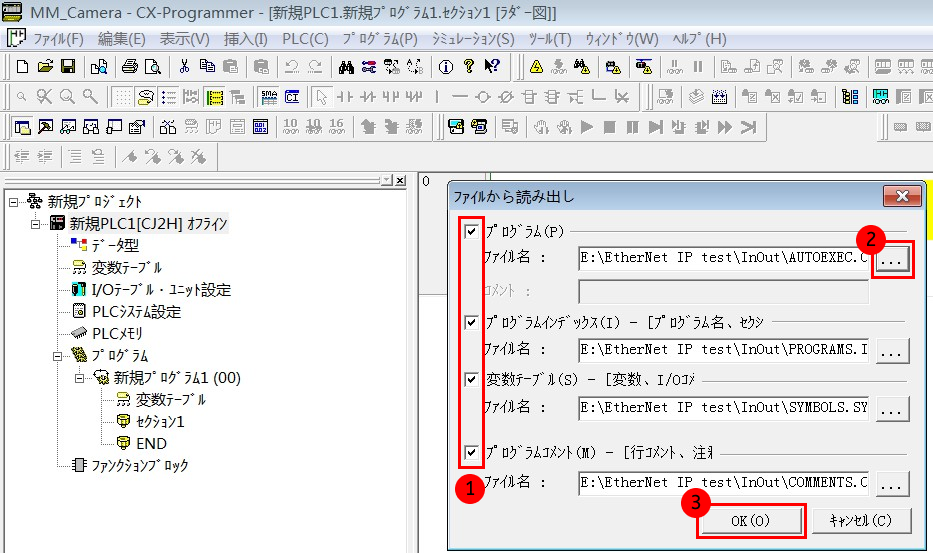Click the context help arrow-question icon

[492, 67]
